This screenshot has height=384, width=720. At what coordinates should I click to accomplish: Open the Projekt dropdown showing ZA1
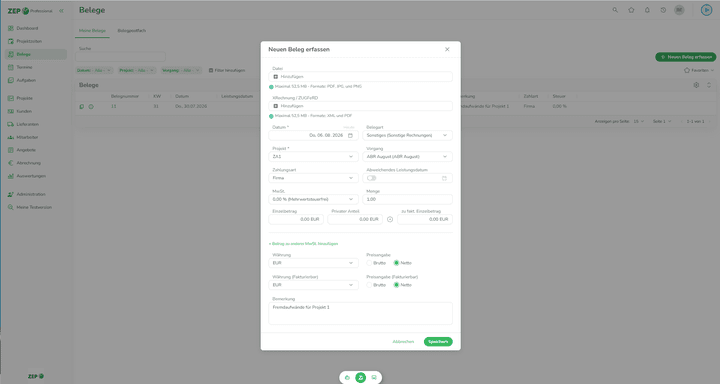coord(313,157)
